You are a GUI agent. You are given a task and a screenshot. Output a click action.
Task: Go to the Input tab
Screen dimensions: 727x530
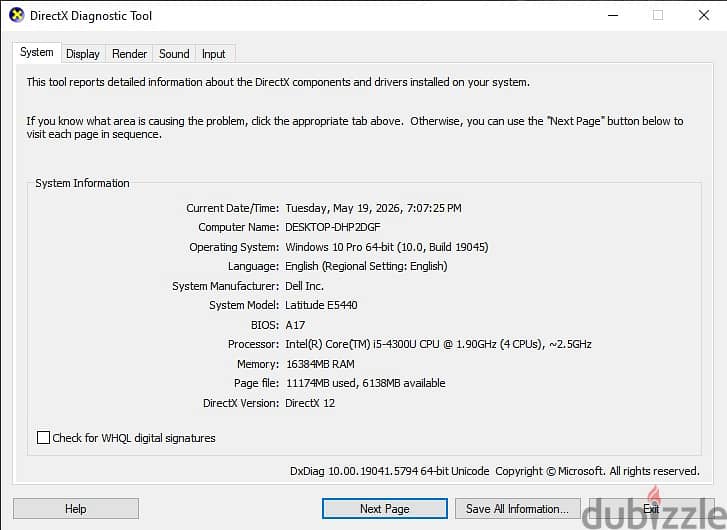[x=214, y=54]
